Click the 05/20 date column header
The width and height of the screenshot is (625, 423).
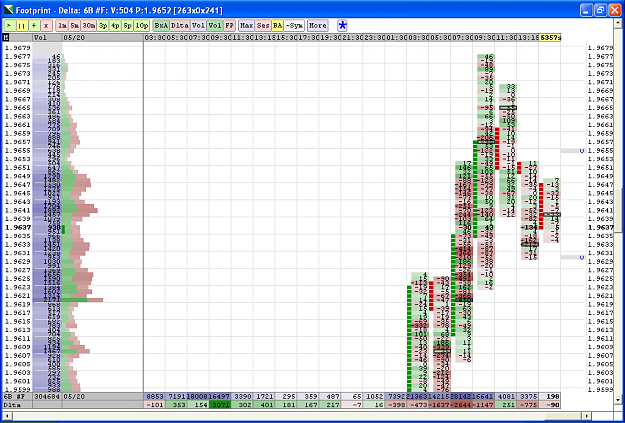[102, 37]
